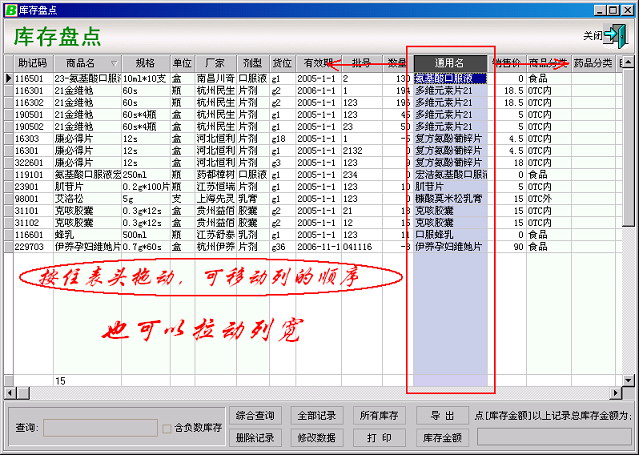Open 修改数据 to edit record

316,437
